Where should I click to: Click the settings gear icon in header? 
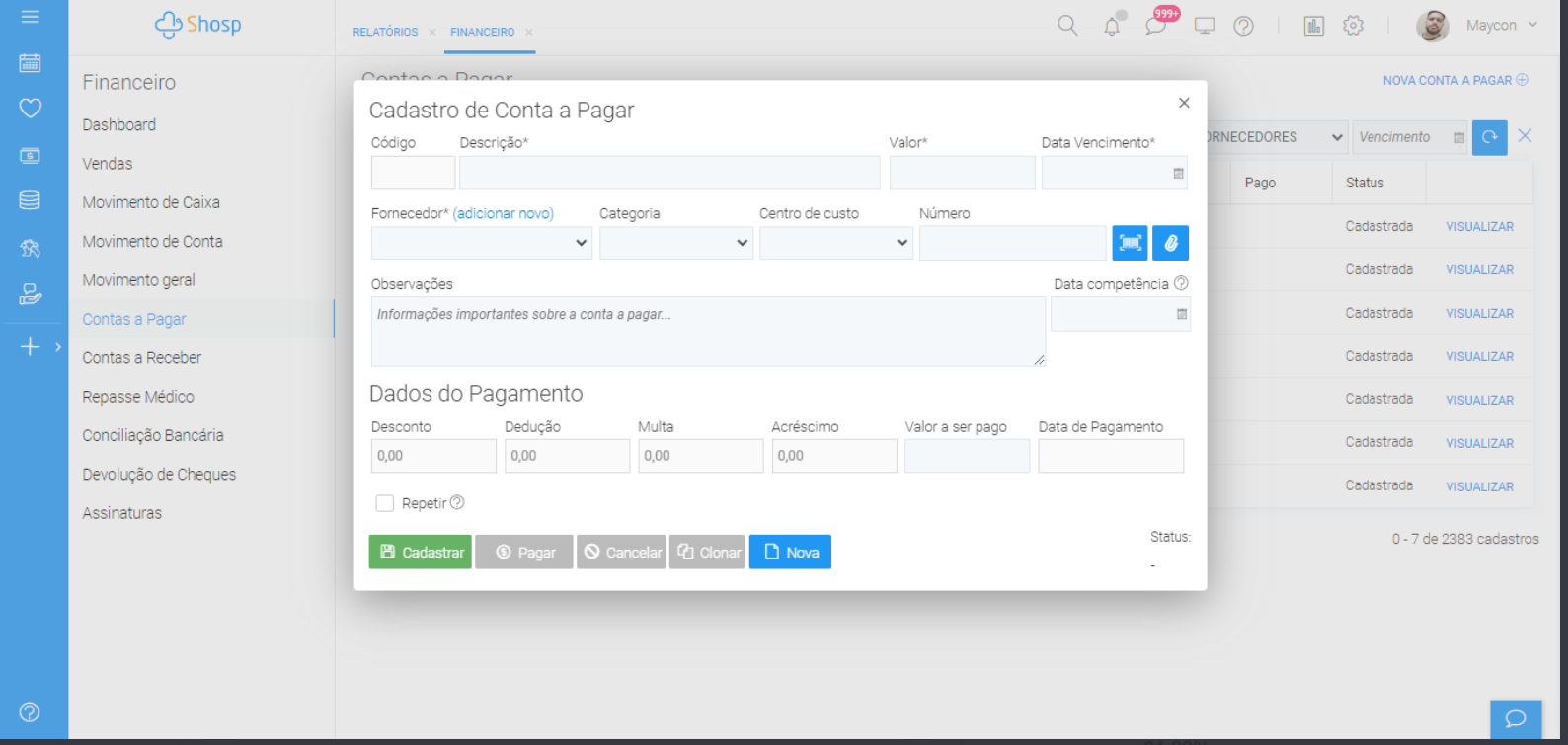(x=1353, y=27)
